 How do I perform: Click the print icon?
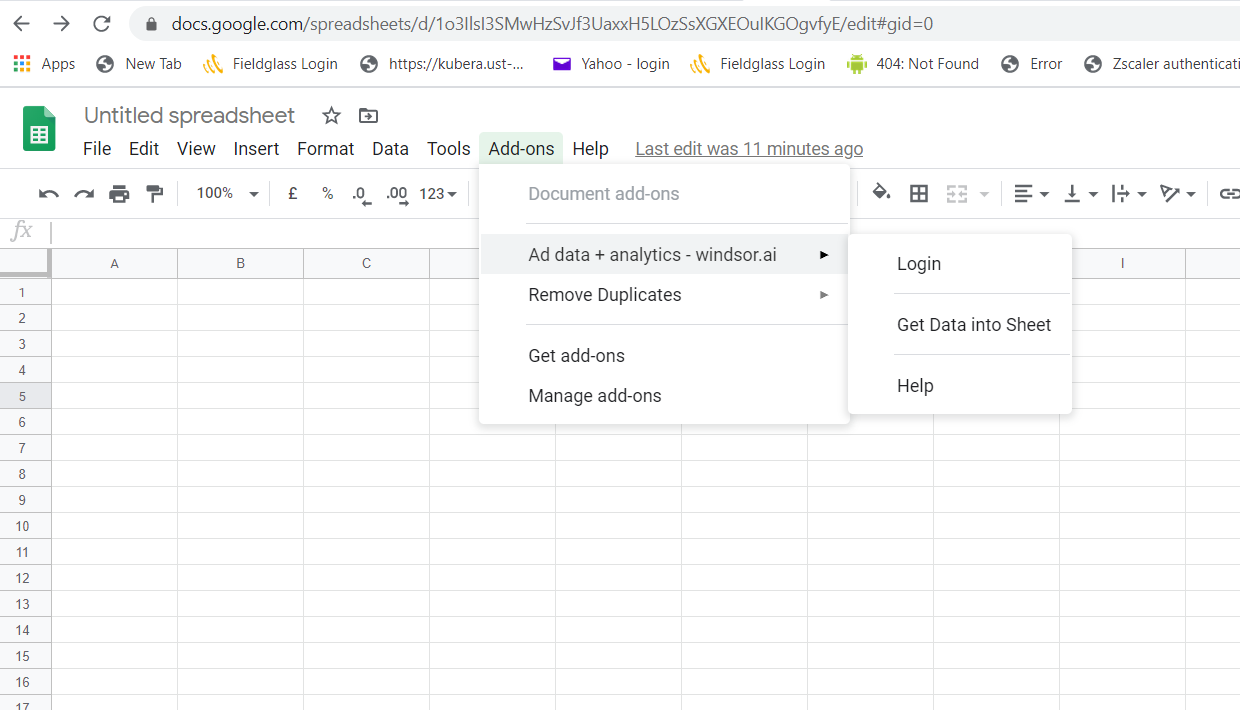[119, 194]
